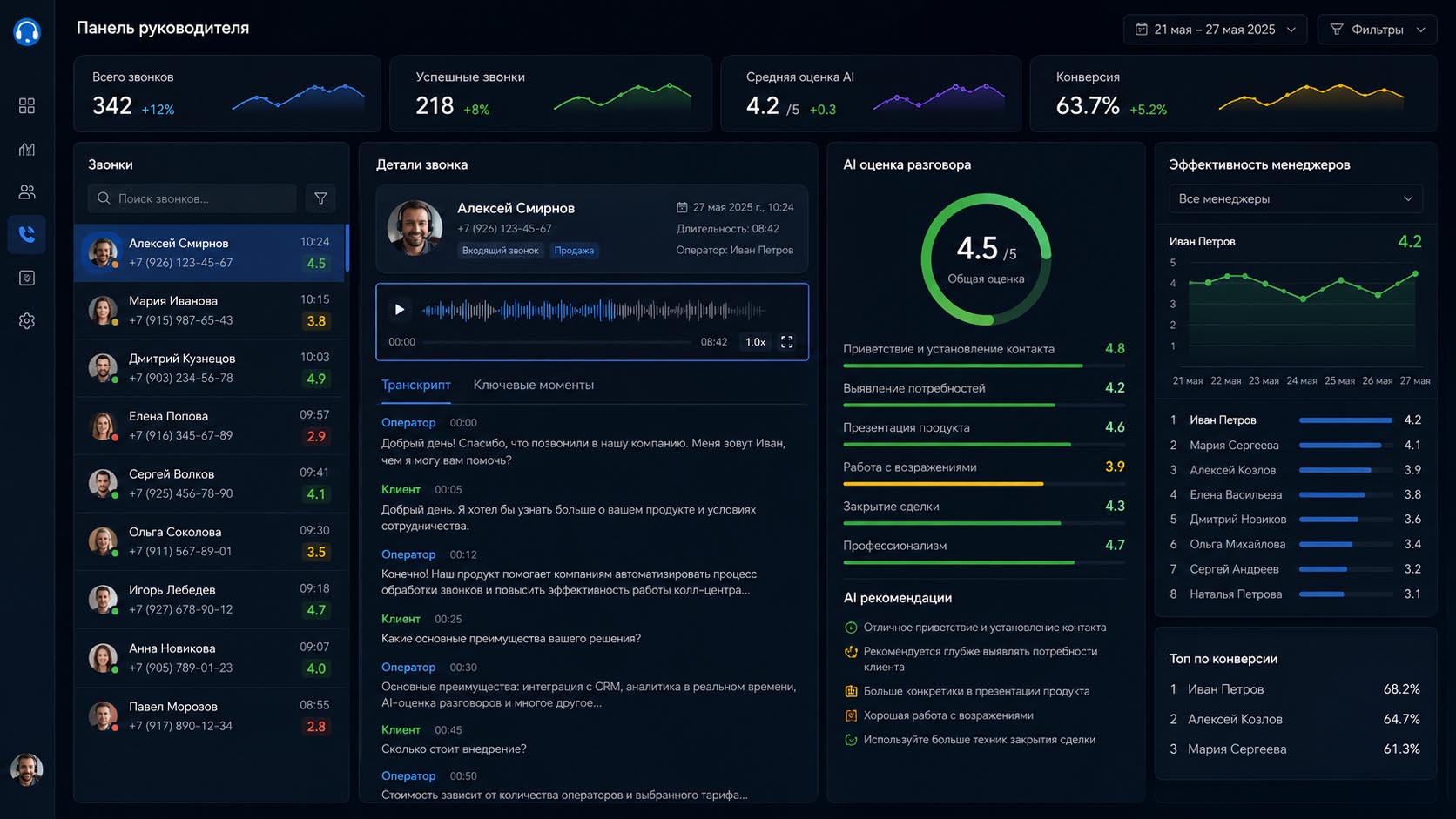Select the Мария Иванова call
Screen dimensions: 1456x819
point(211,310)
